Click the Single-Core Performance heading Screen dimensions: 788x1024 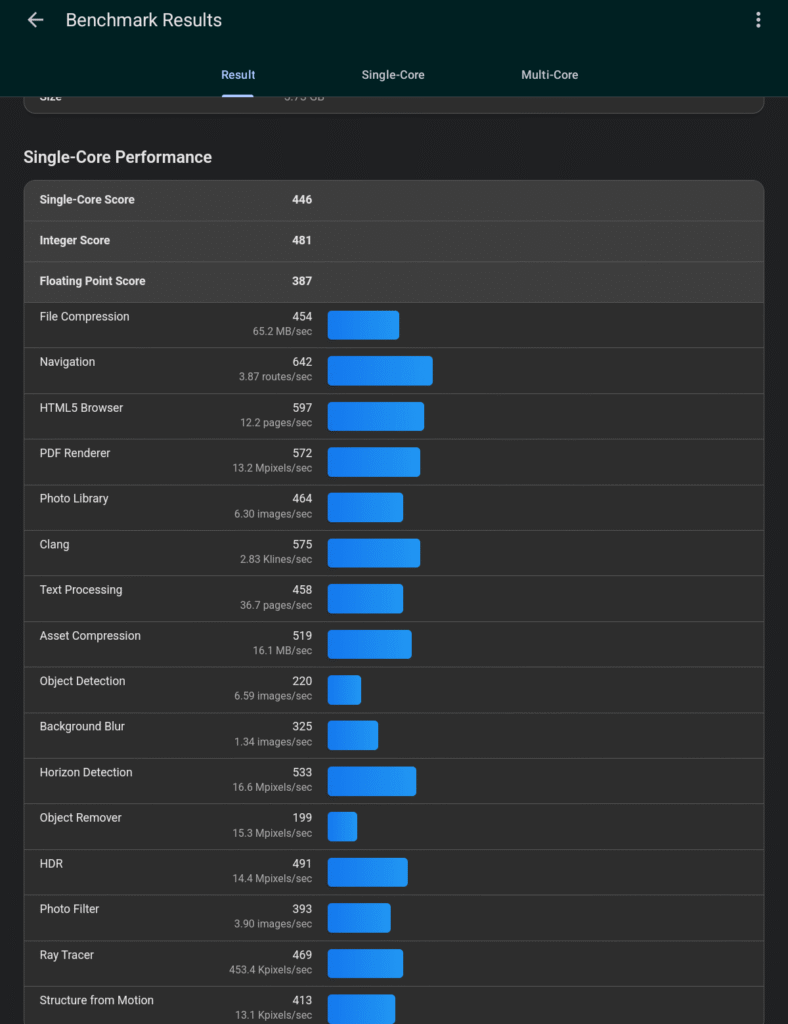point(118,157)
